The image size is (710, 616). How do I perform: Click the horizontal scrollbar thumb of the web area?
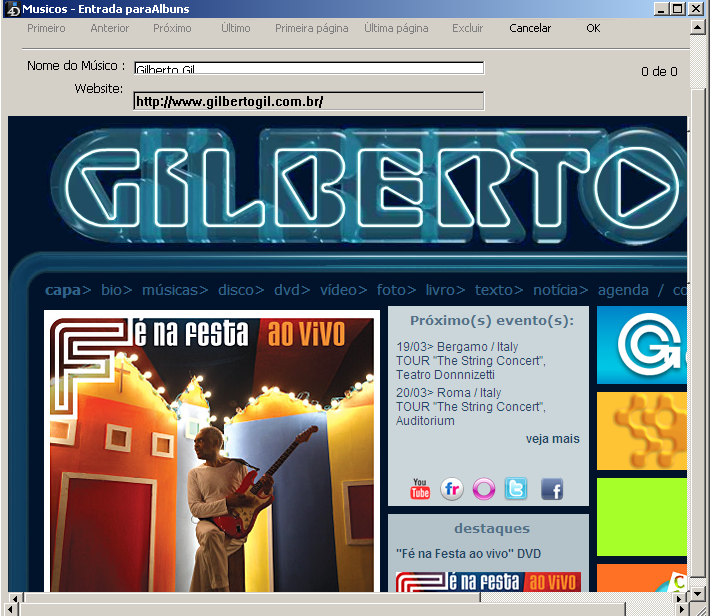[x=252, y=597]
